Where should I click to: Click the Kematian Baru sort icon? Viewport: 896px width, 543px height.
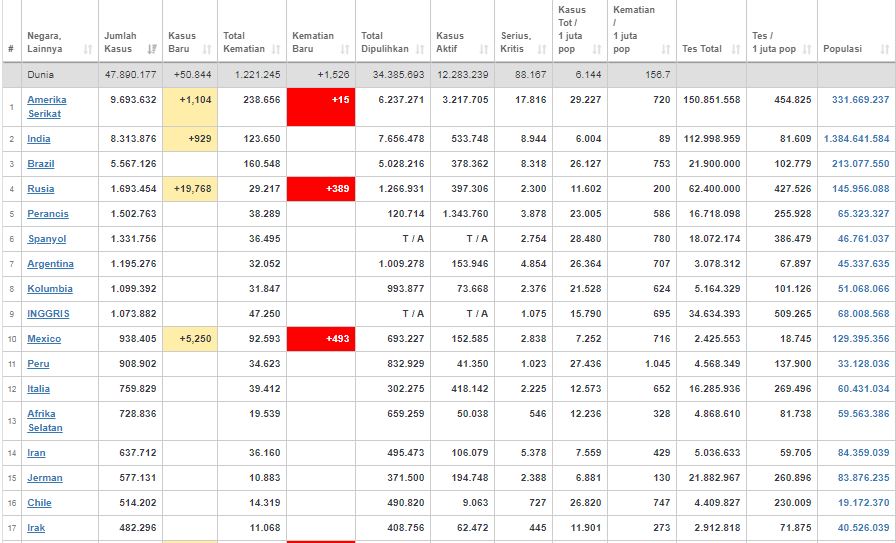click(x=345, y=49)
